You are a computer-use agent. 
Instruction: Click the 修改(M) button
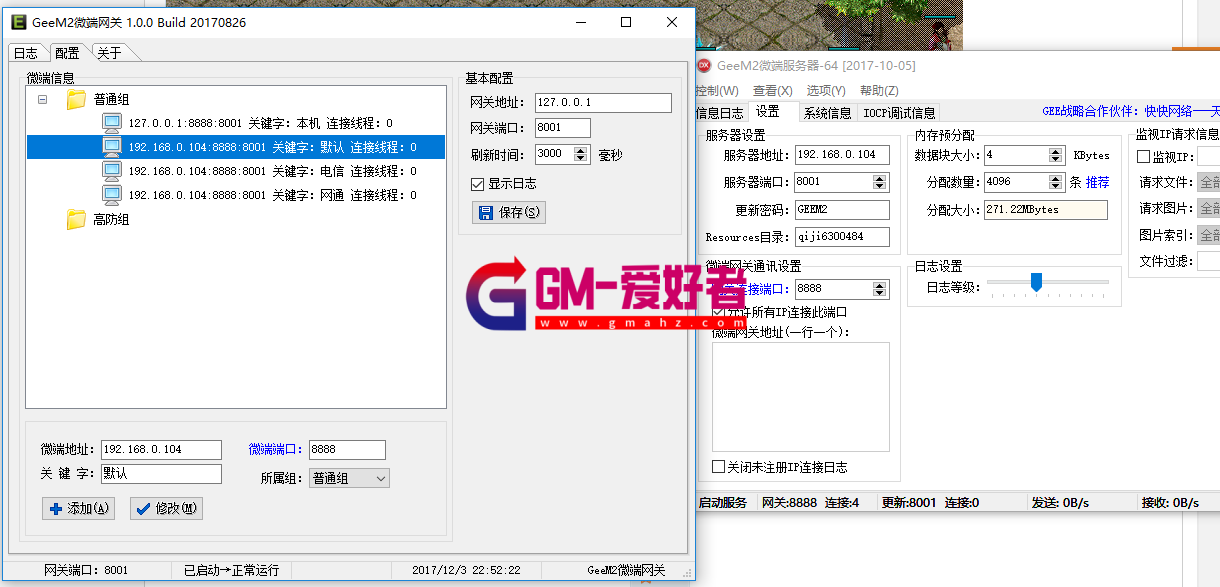166,508
